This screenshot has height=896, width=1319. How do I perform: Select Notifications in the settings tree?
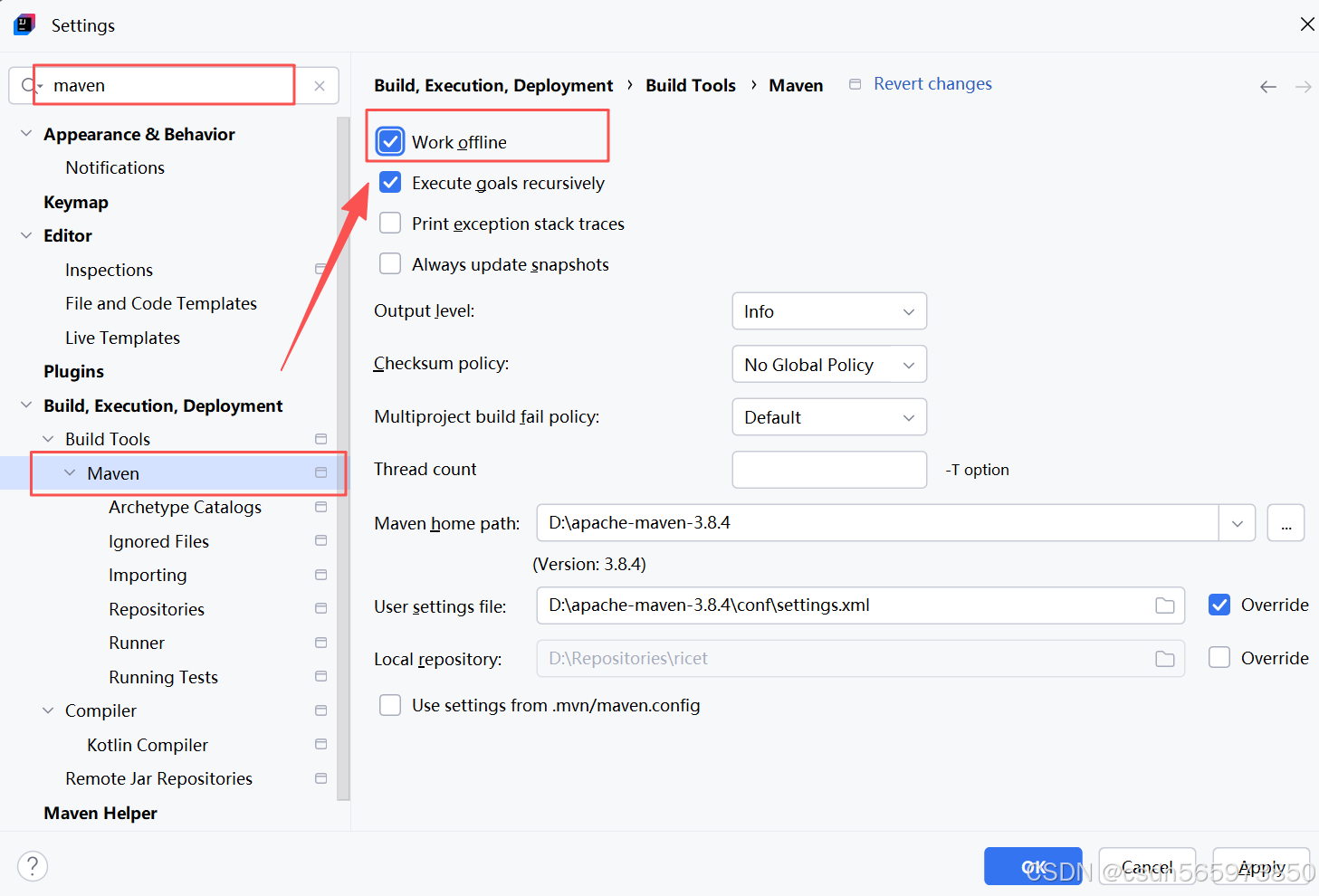(115, 167)
